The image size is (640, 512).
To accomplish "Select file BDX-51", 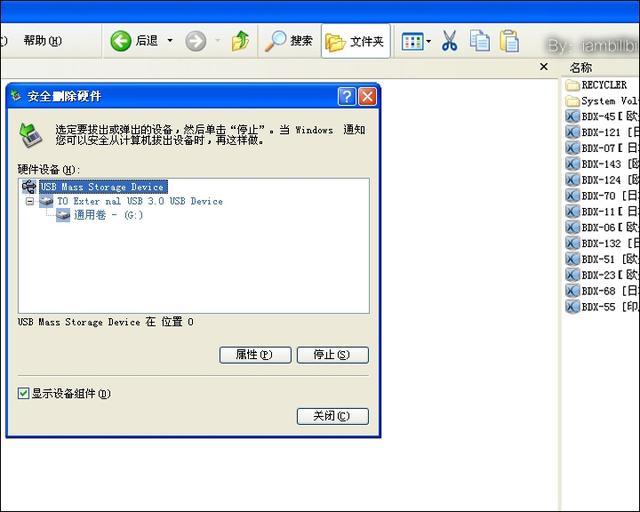I will pyautogui.click(x=602, y=259).
